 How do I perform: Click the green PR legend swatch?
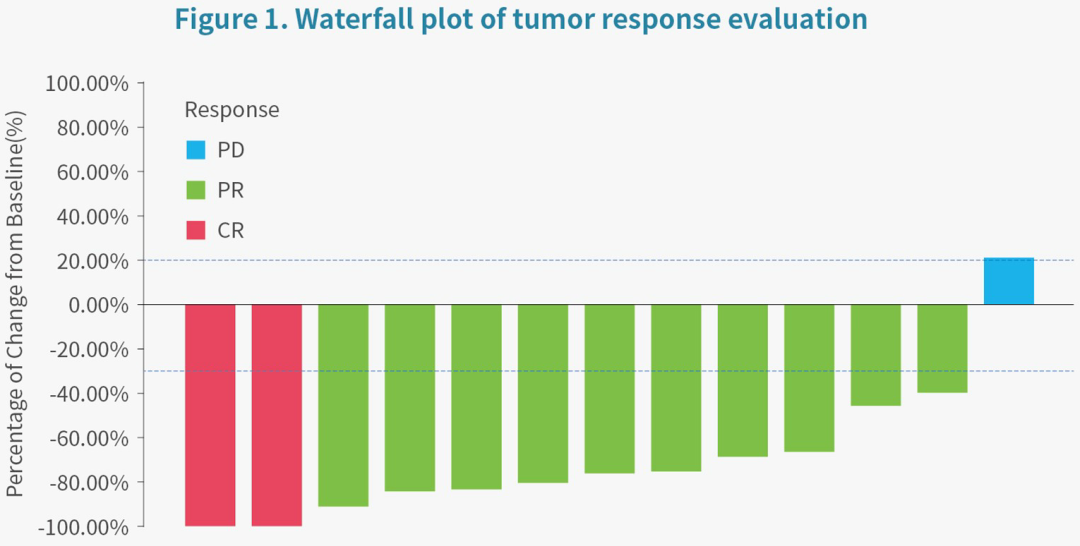tap(196, 190)
